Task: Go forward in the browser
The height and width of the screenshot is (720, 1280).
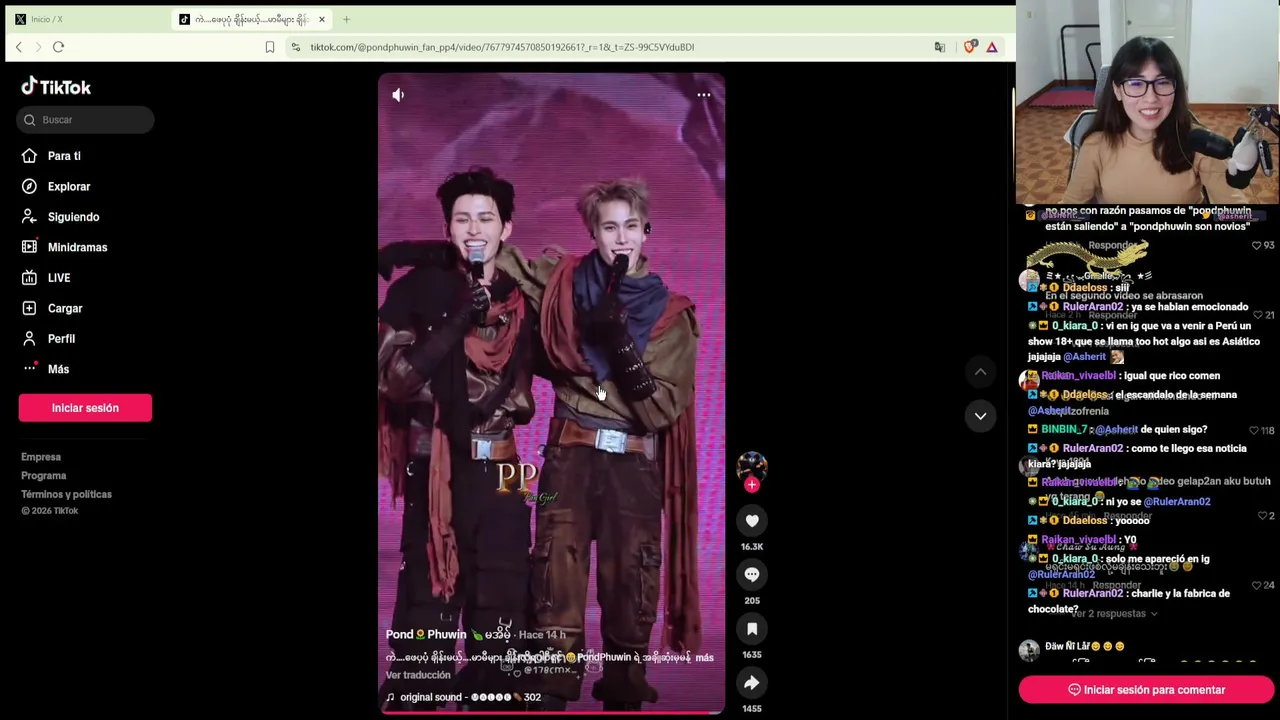Action: click(x=38, y=47)
